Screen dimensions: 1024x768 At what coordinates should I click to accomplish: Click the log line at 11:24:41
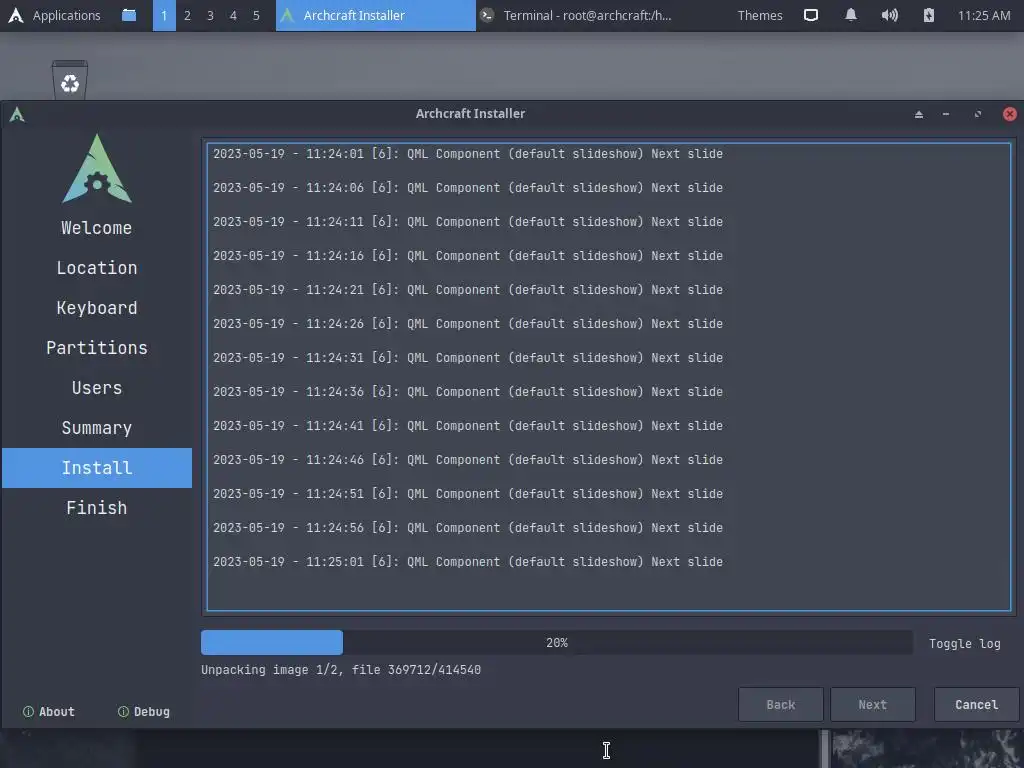(468, 426)
